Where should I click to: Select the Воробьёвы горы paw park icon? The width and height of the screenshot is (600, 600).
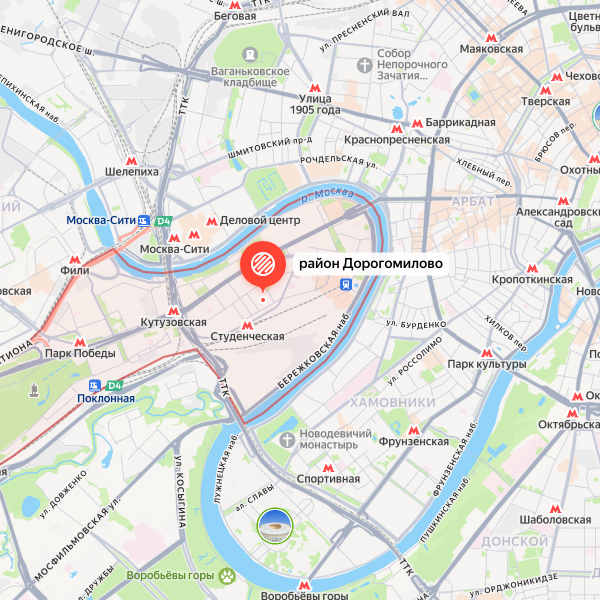[227, 576]
